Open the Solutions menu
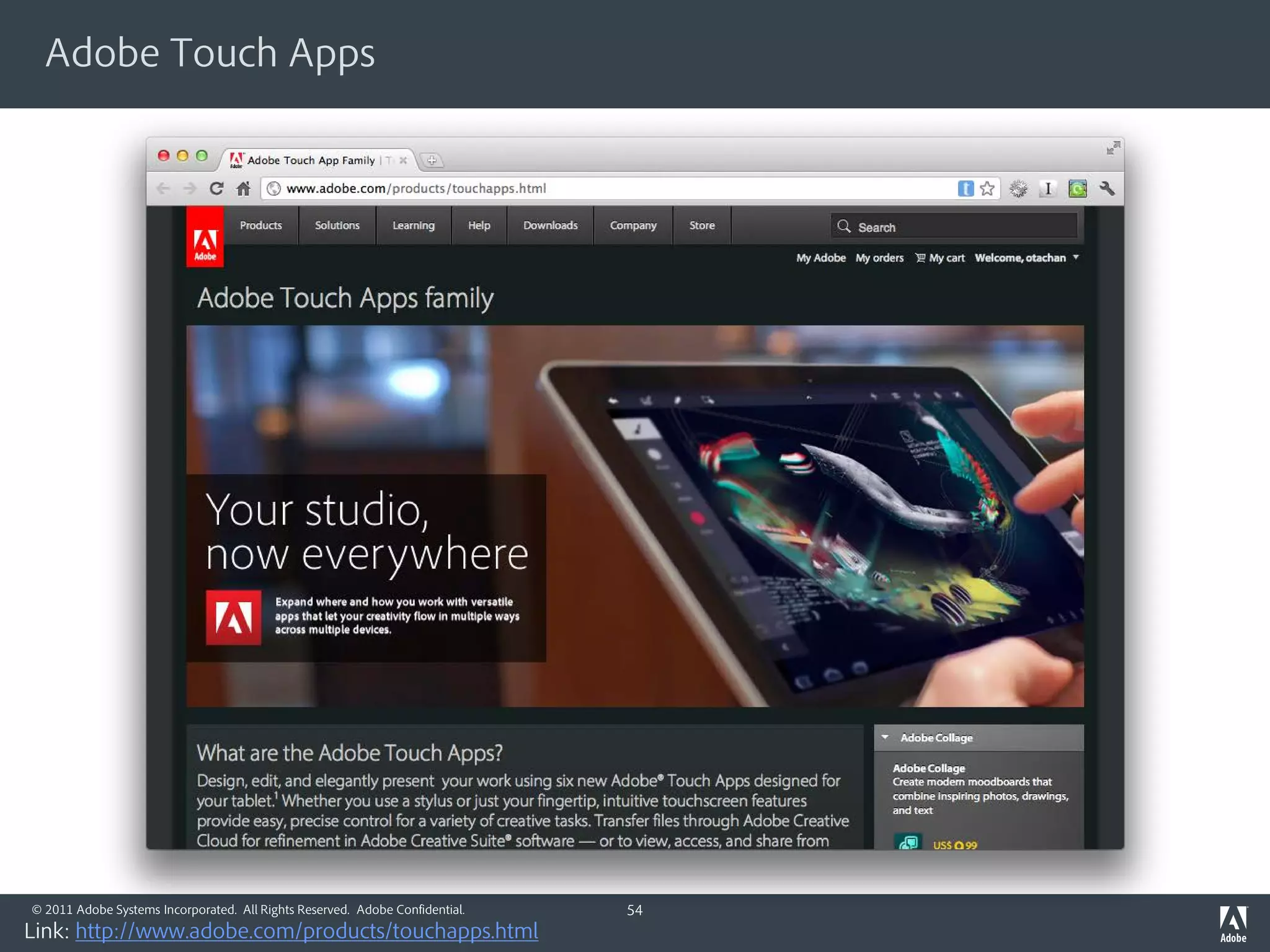 [337, 226]
